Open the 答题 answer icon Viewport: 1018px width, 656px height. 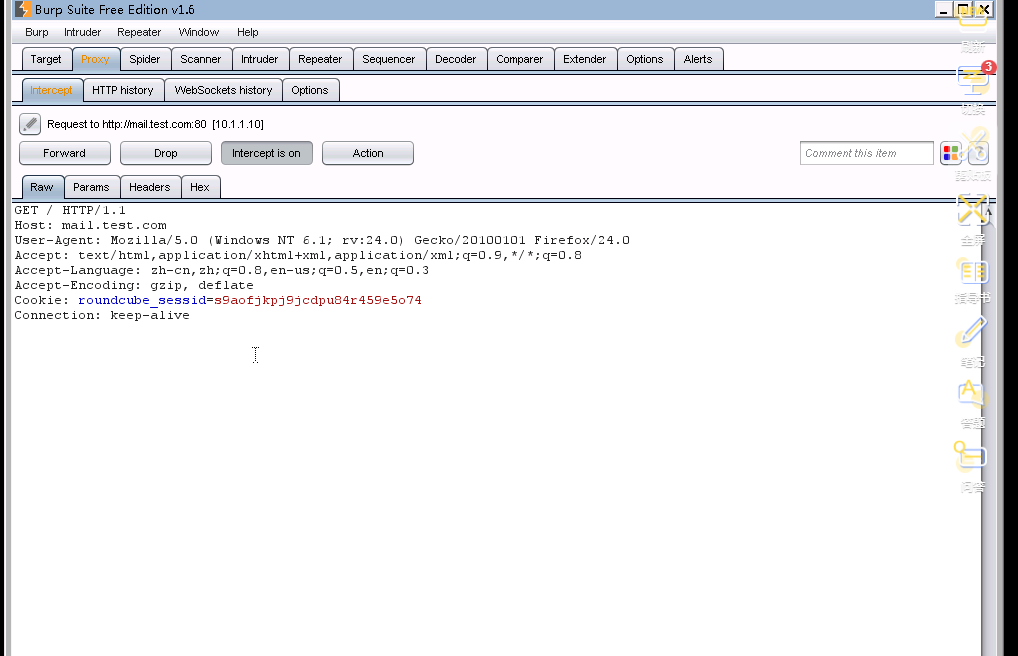[971, 393]
